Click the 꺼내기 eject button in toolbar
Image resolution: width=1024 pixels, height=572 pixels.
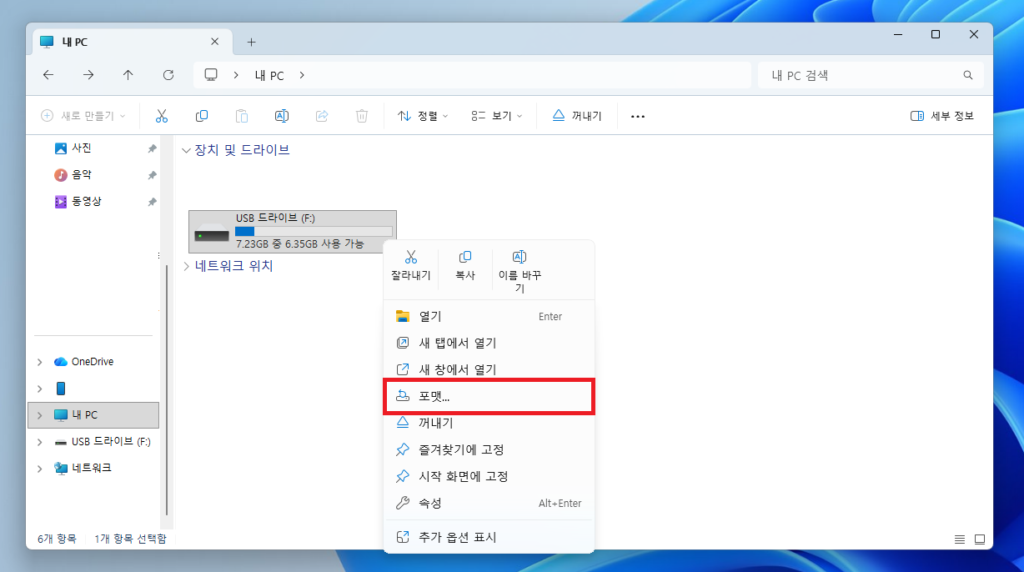pos(577,116)
